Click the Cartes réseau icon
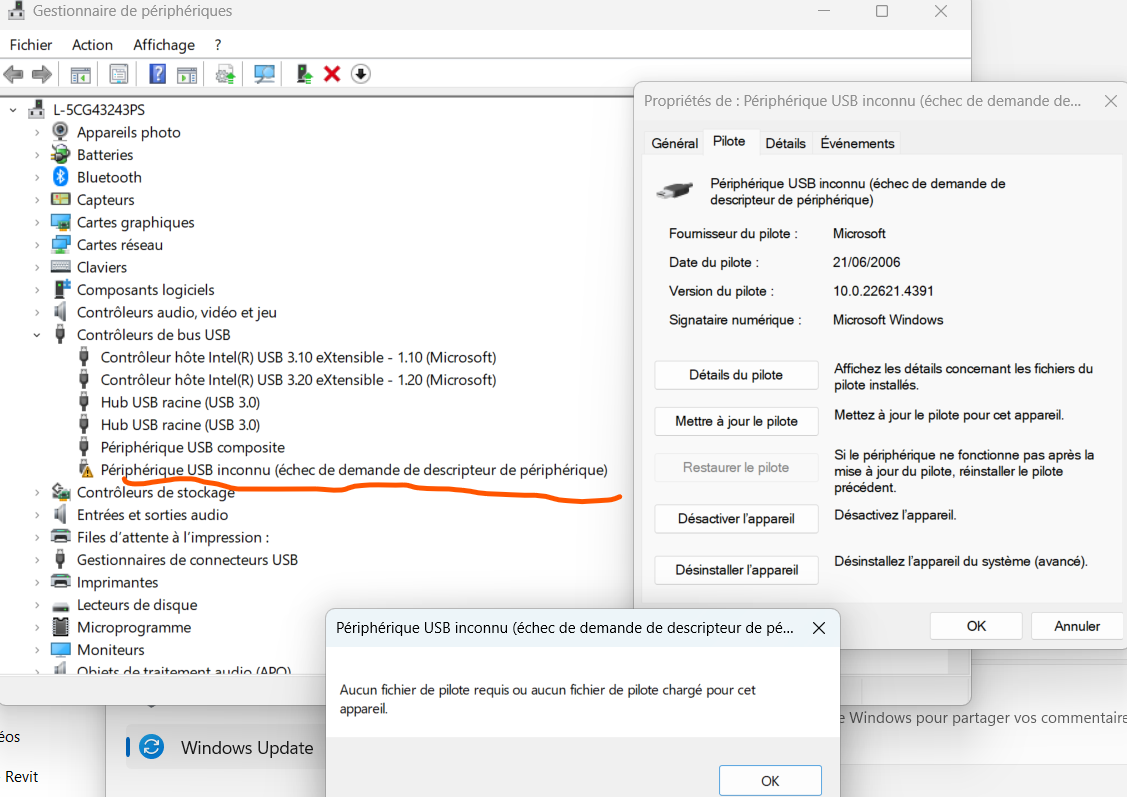 (x=60, y=244)
